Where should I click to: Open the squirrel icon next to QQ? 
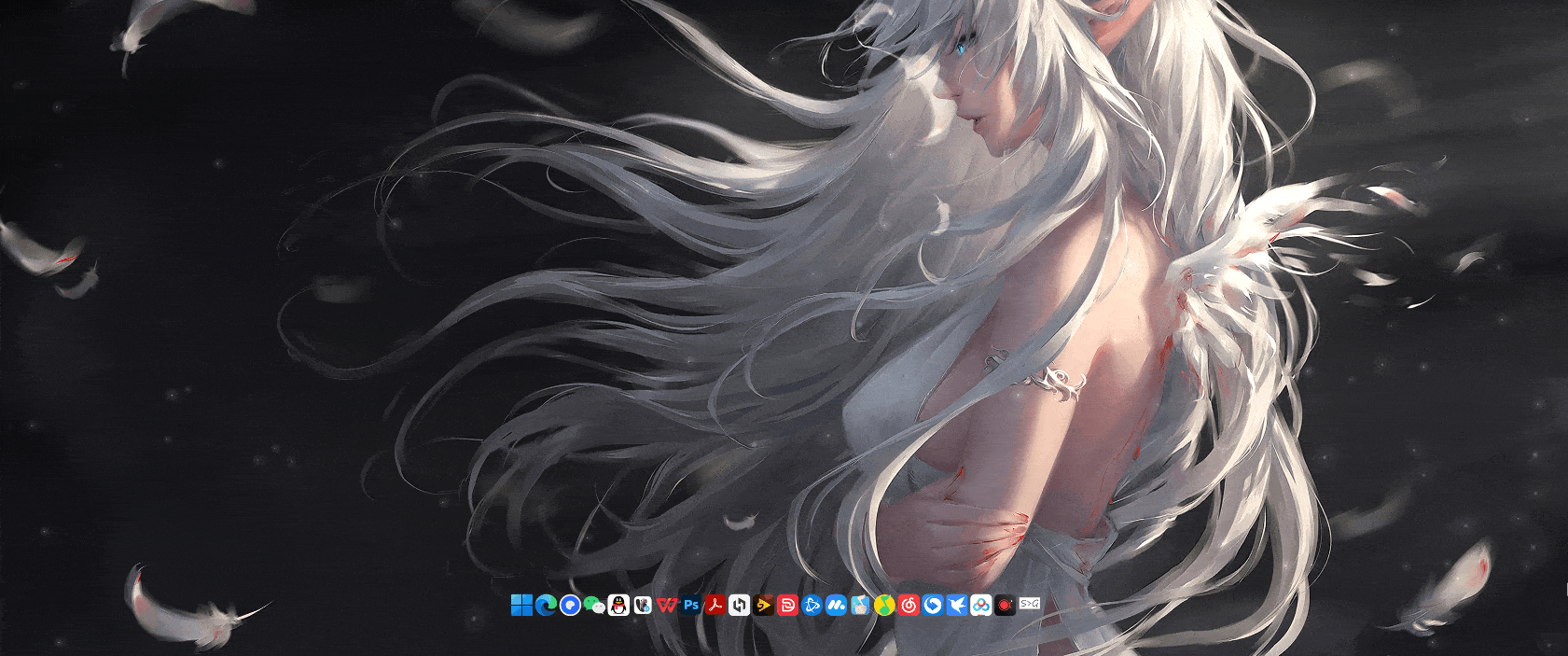pyautogui.click(x=643, y=605)
